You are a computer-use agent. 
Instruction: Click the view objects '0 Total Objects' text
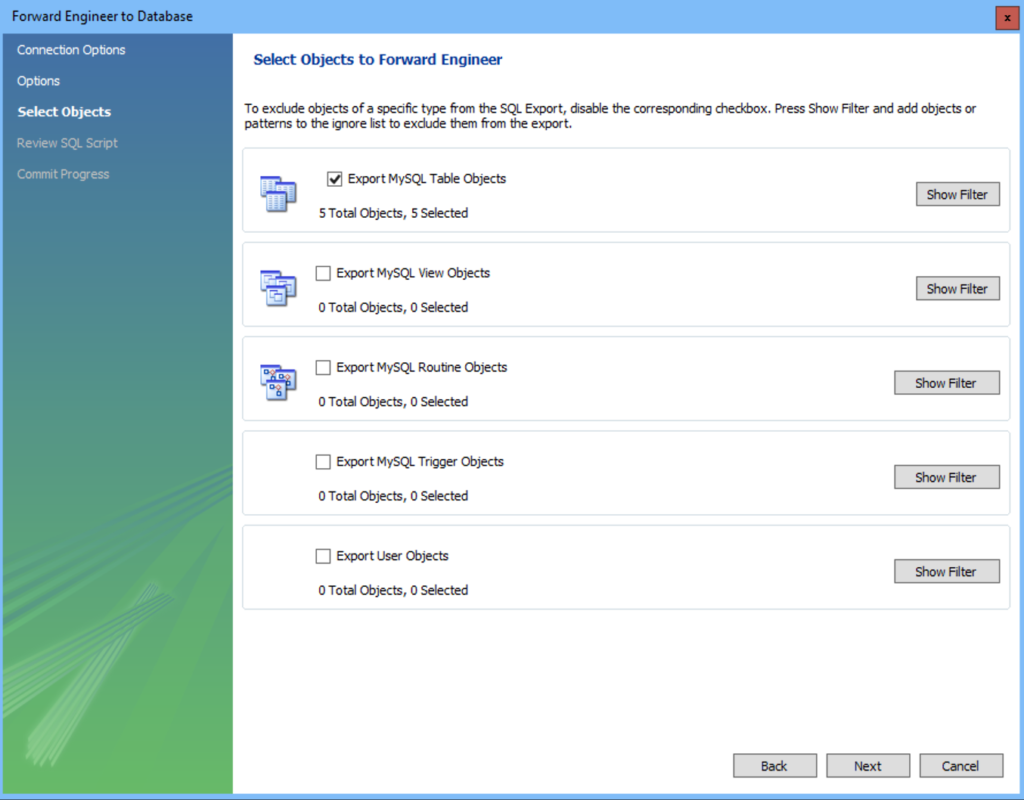[x=393, y=307]
